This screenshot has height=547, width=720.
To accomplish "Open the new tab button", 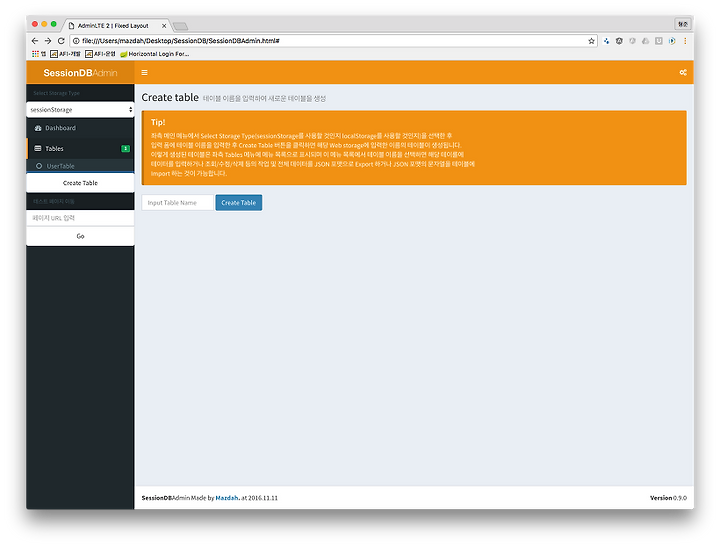I will 180,26.
